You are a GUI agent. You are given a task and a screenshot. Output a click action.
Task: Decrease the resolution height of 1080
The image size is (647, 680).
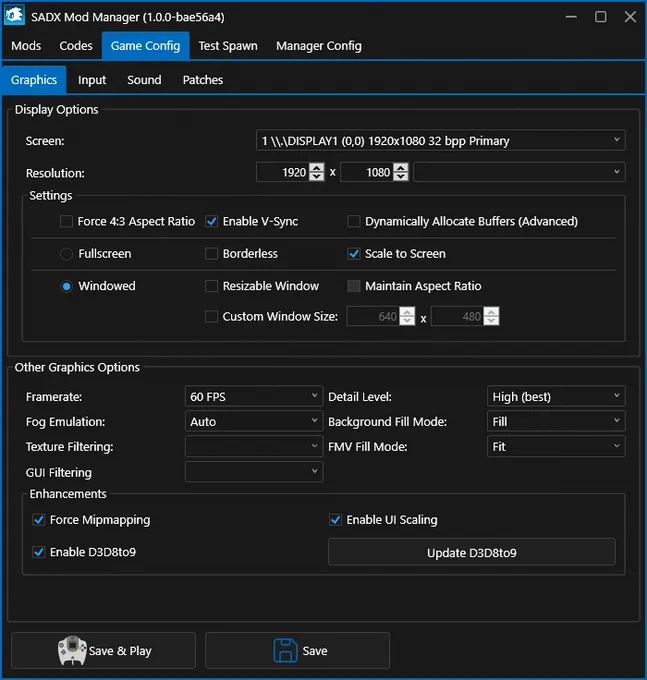(401, 177)
